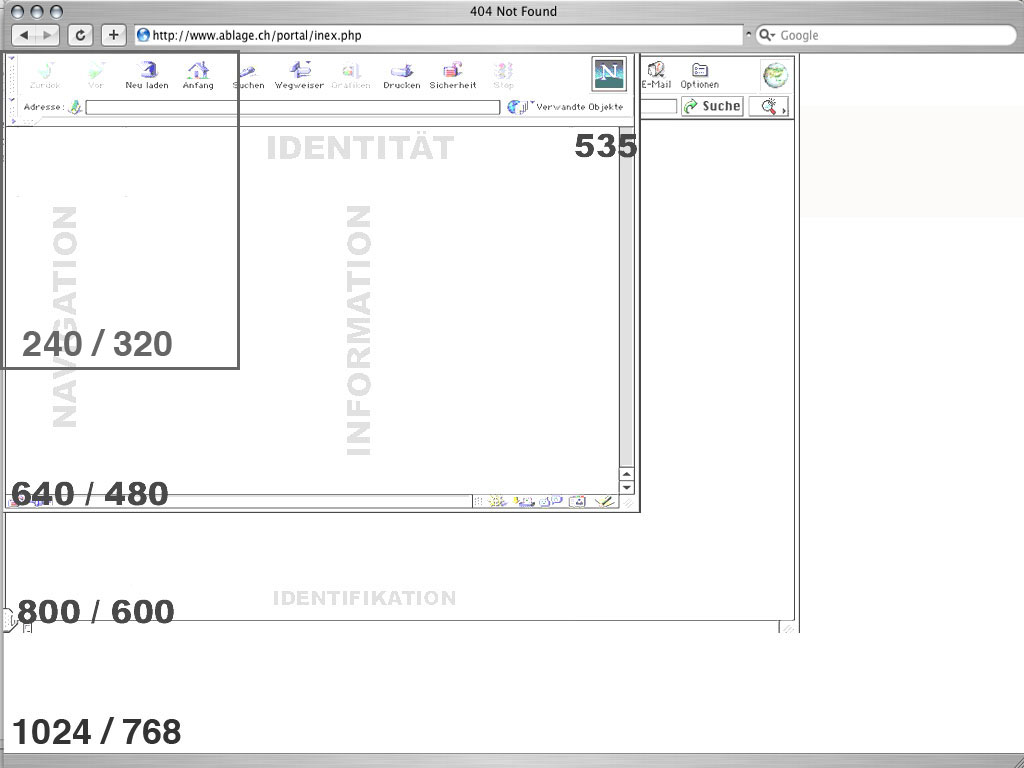Click the Grafiken images icon
This screenshot has width=1024, height=768.
coord(351,75)
